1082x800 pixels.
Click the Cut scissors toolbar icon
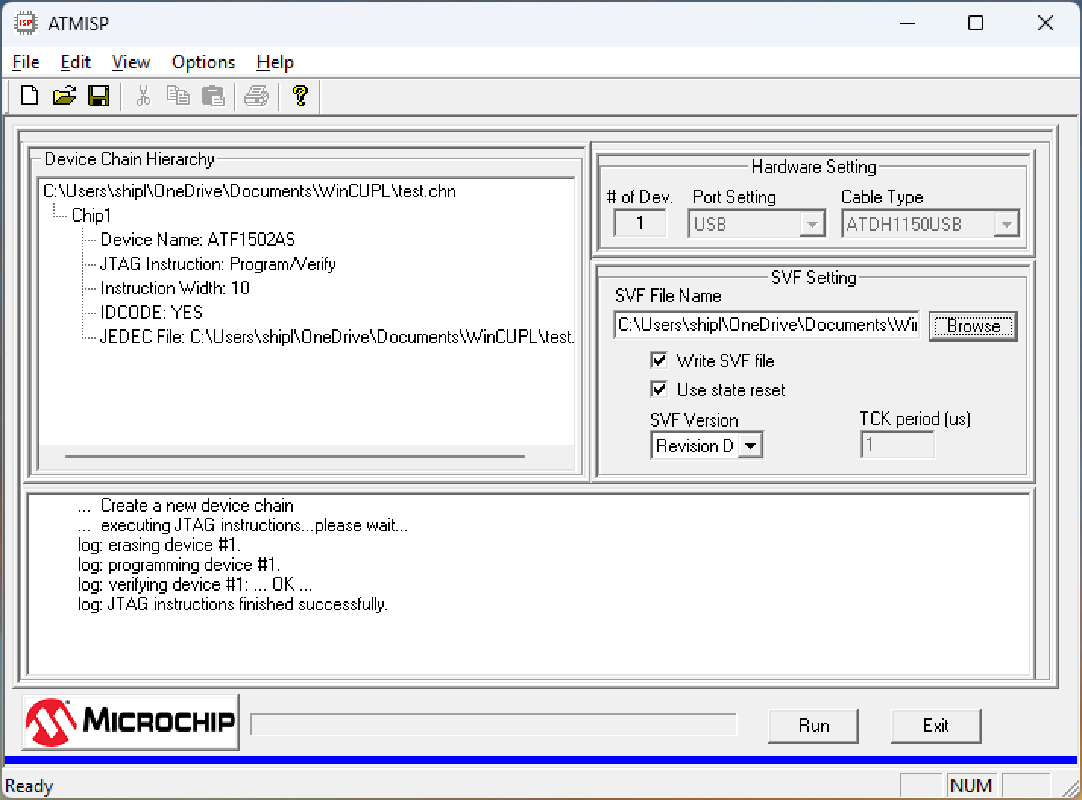[x=143, y=95]
